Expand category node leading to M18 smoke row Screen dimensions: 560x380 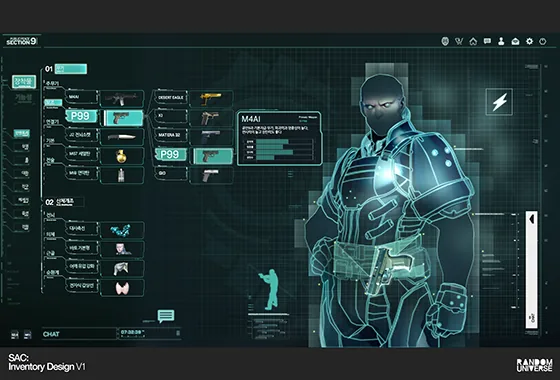tap(50, 161)
